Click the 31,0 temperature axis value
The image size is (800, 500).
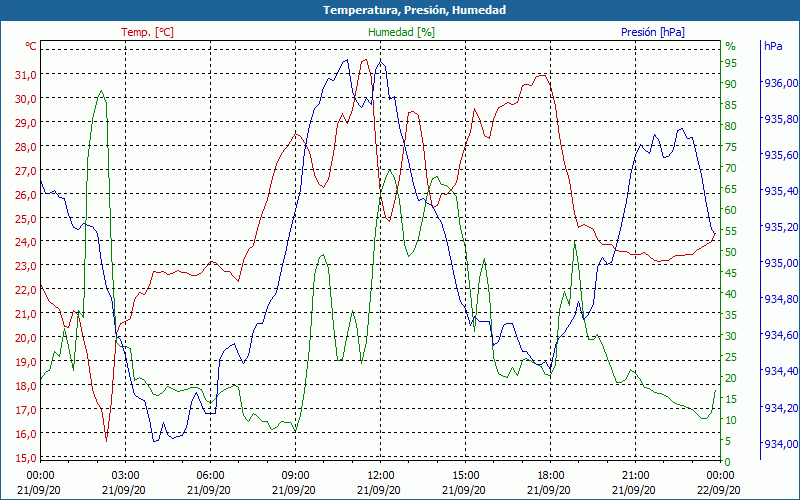tap(26, 75)
